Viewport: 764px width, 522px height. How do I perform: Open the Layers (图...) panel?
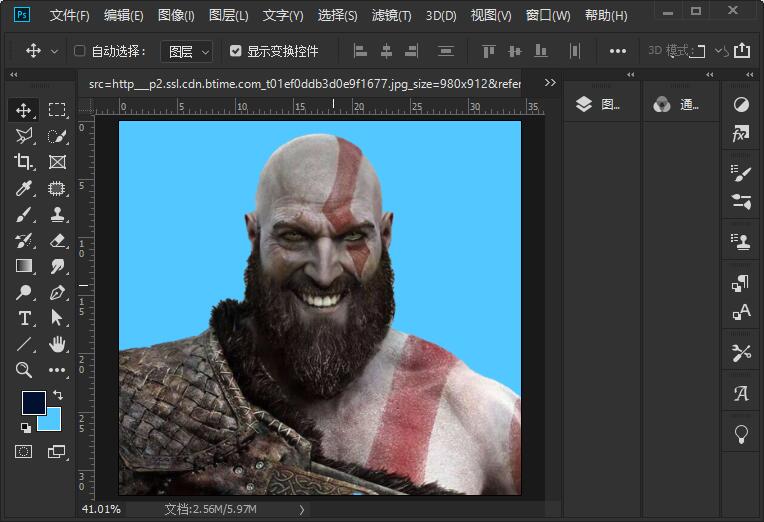coord(598,104)
